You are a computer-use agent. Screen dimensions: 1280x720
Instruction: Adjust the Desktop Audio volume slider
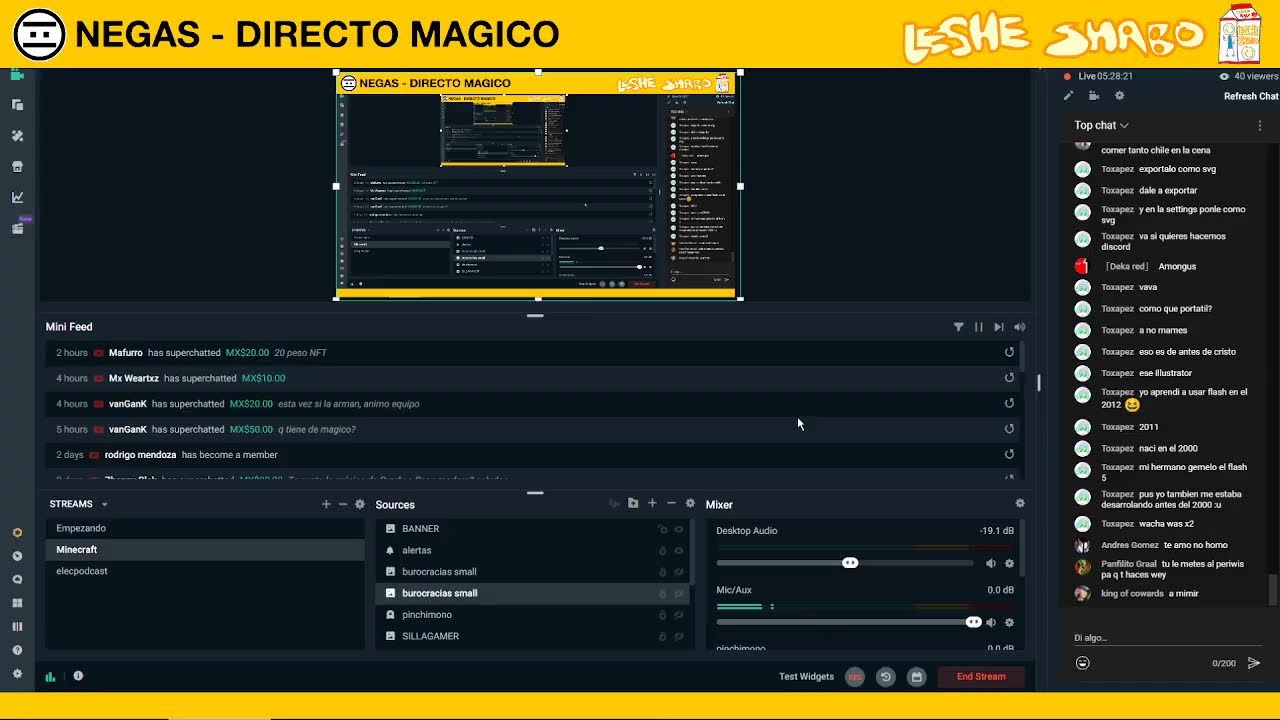click(x=849, y=563)
